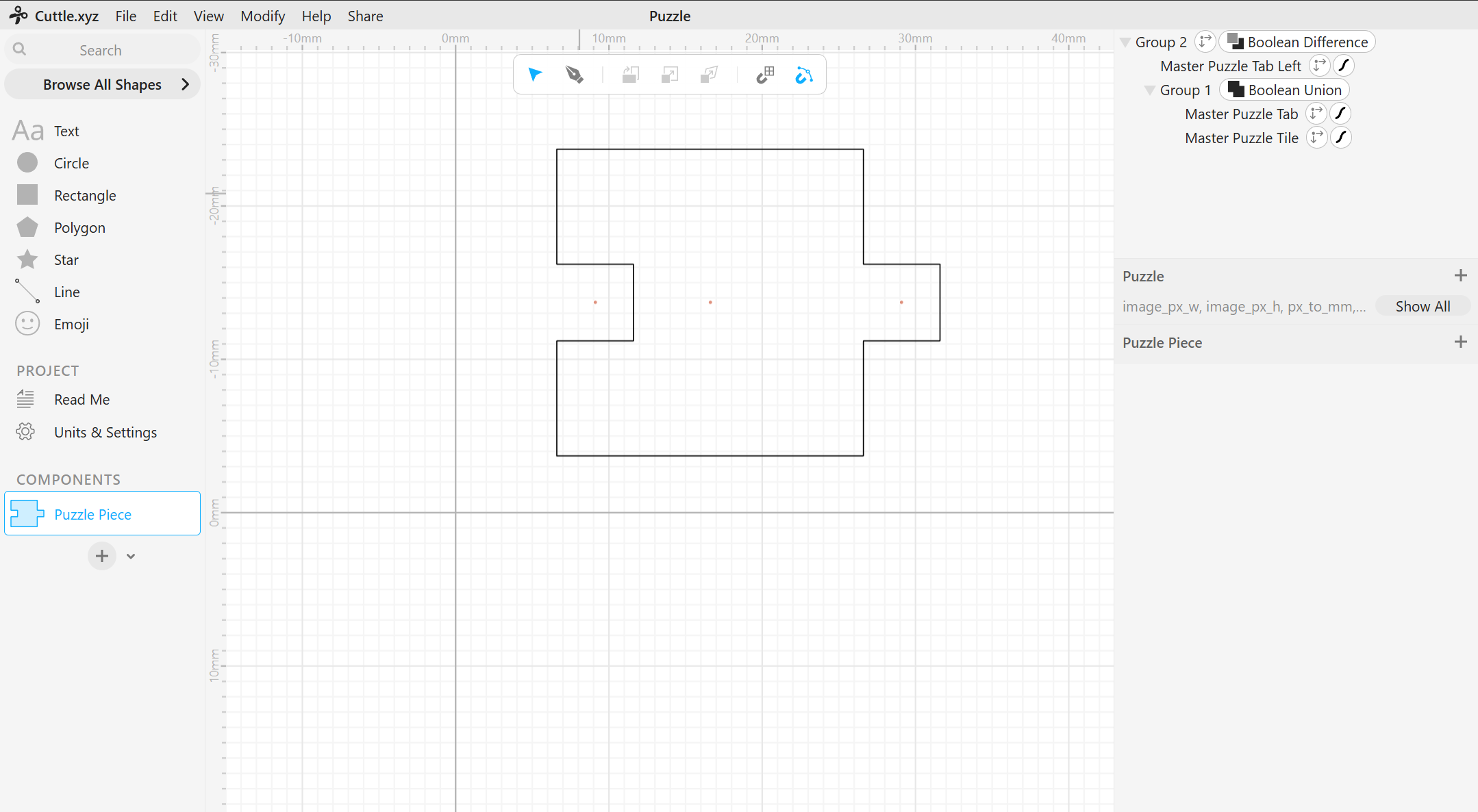Click the Boolean Union modifier button
This screenshot has width=1478, height=812.
tap(1285, 90)
